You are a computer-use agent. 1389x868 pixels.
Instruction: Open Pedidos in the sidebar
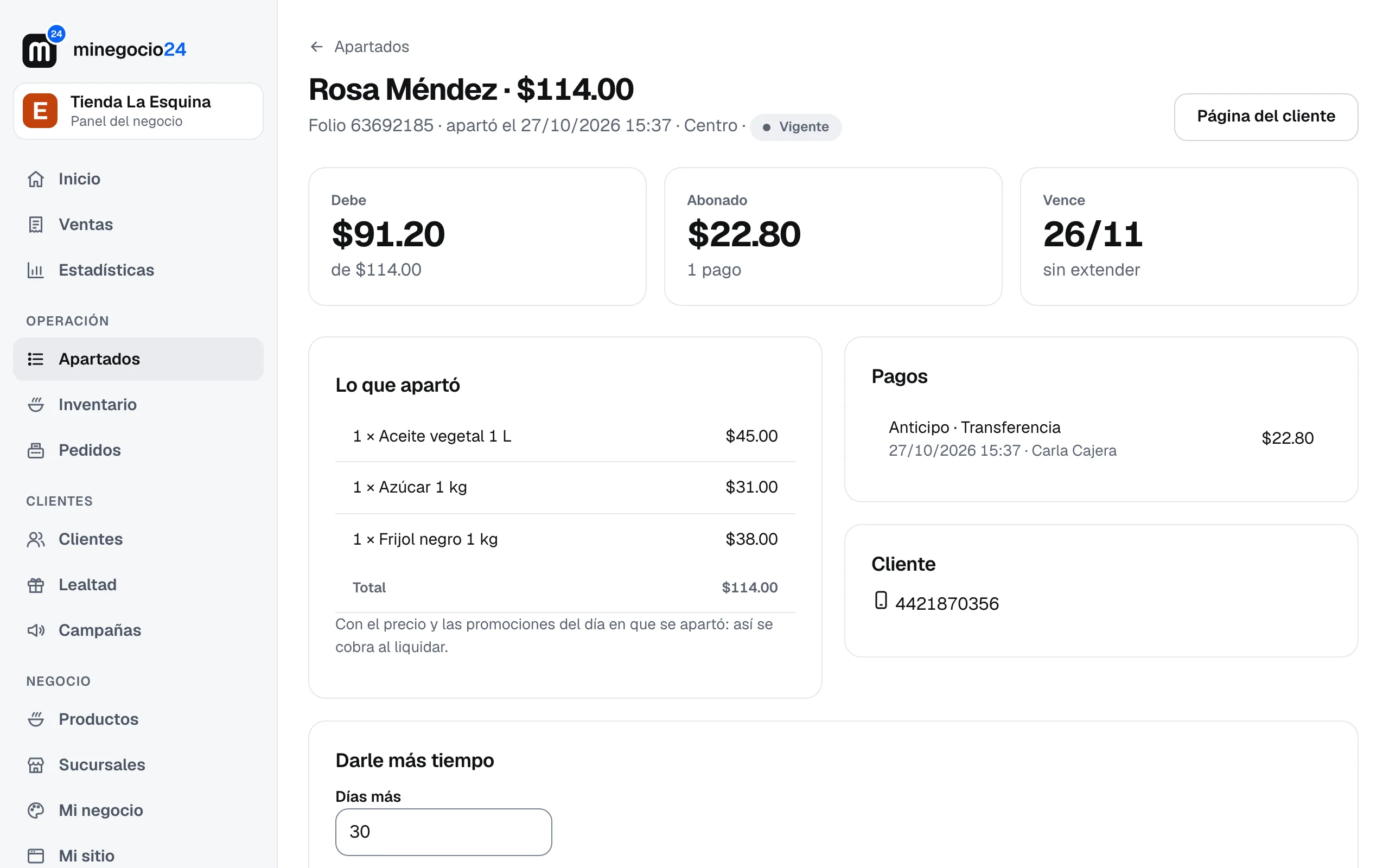(x=138, y=450)
